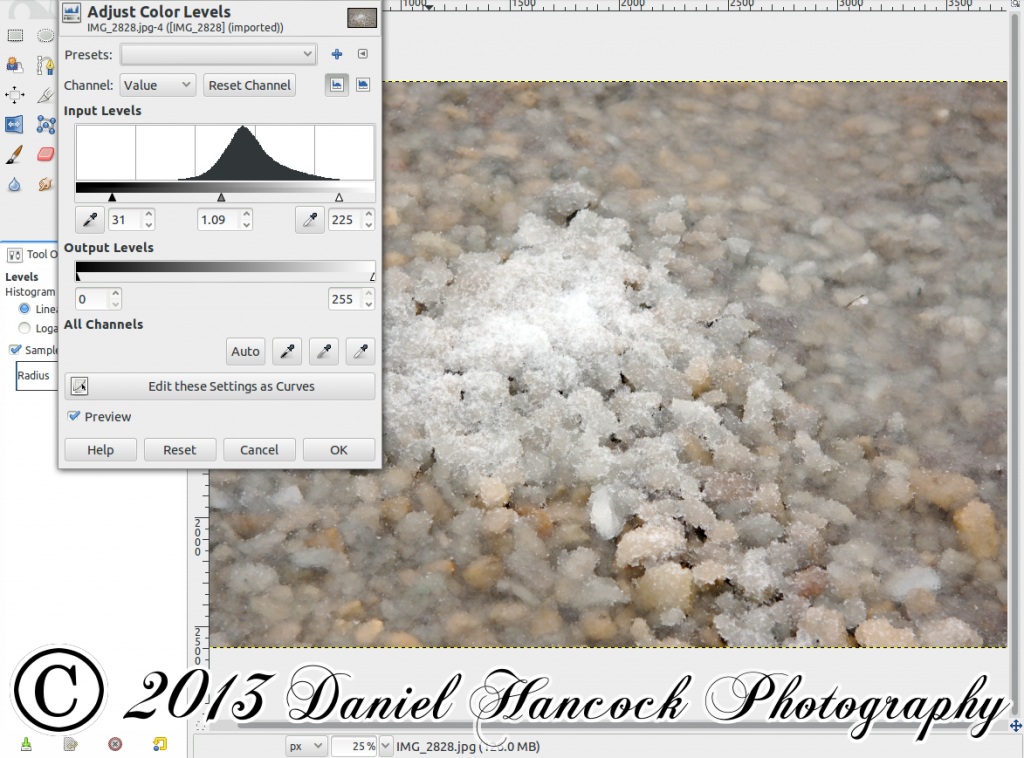Image resolution: width=1024 pixels, height=758 pixels.
Task: Select the Eraser tool
Action: point(45,155)
